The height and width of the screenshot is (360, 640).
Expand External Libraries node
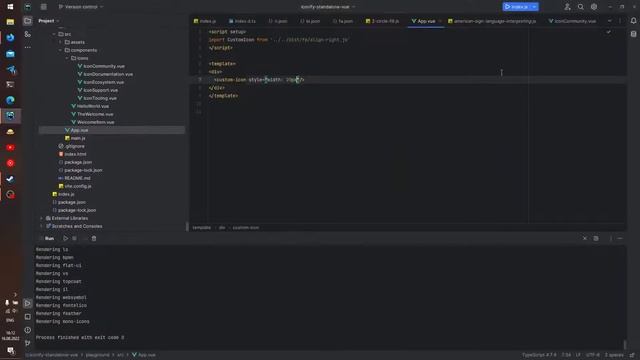[41, 218]
